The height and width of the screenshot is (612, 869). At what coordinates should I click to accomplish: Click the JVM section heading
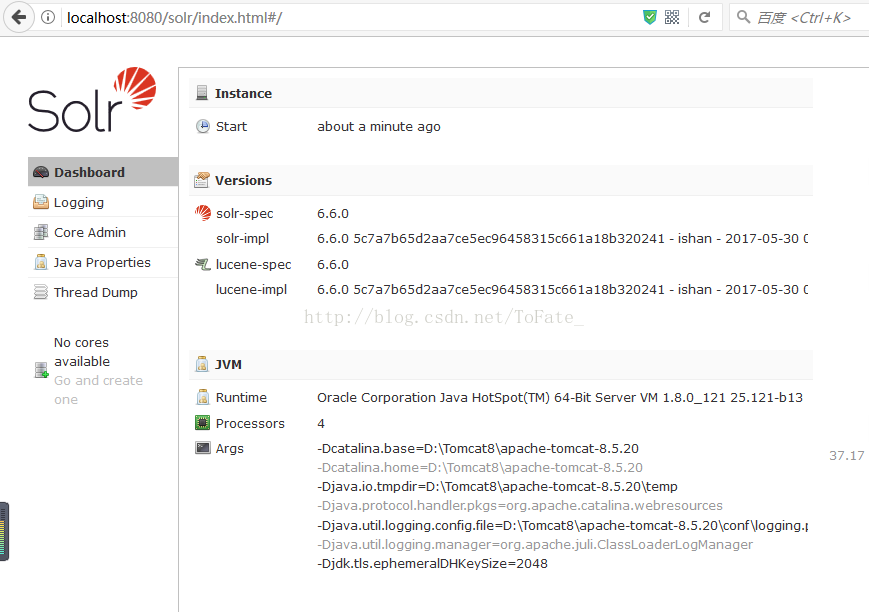point(228,365)
